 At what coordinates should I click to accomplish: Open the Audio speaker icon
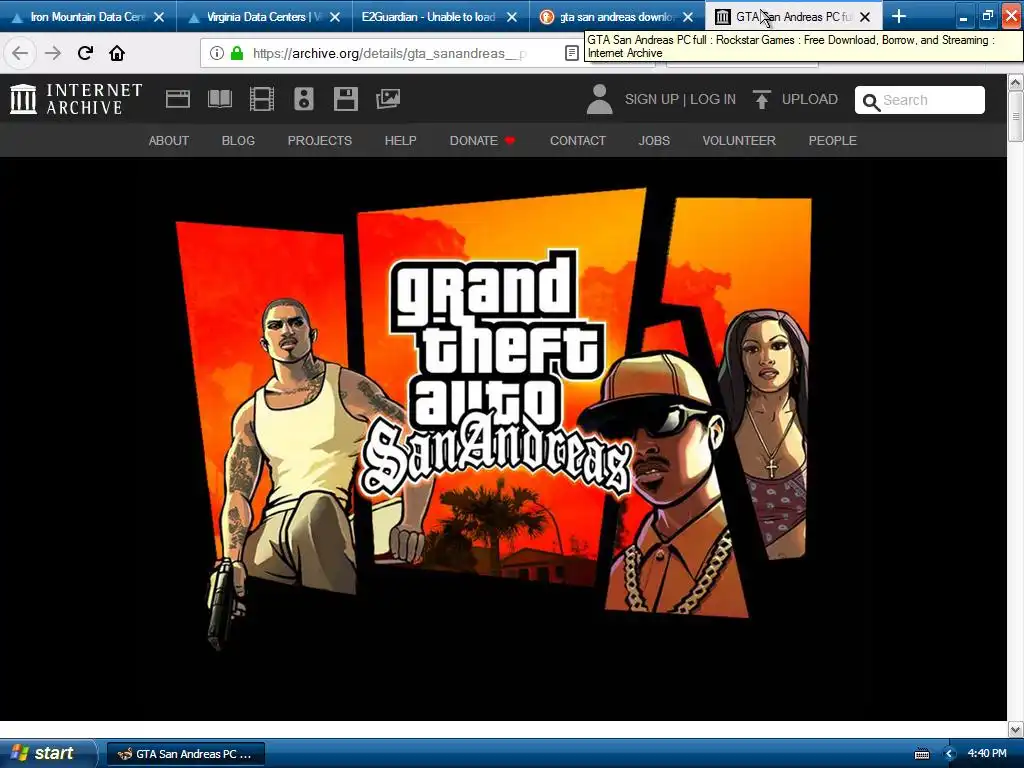(304, 99)
